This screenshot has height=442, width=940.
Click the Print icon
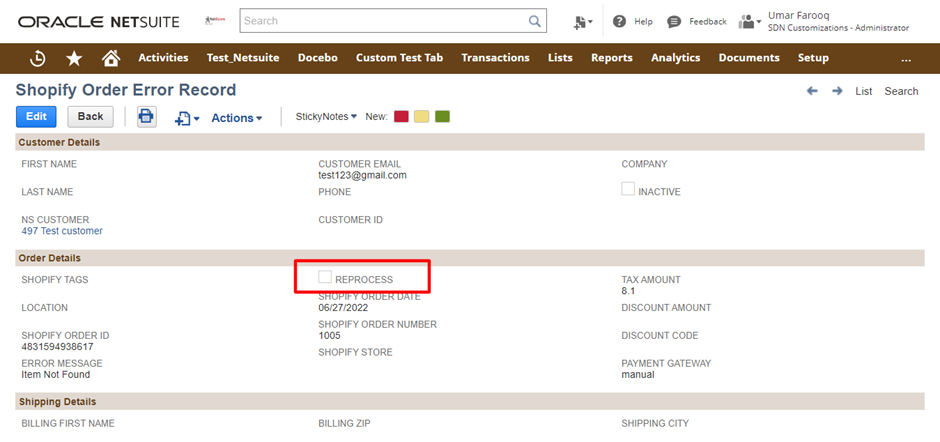point(147,116)
